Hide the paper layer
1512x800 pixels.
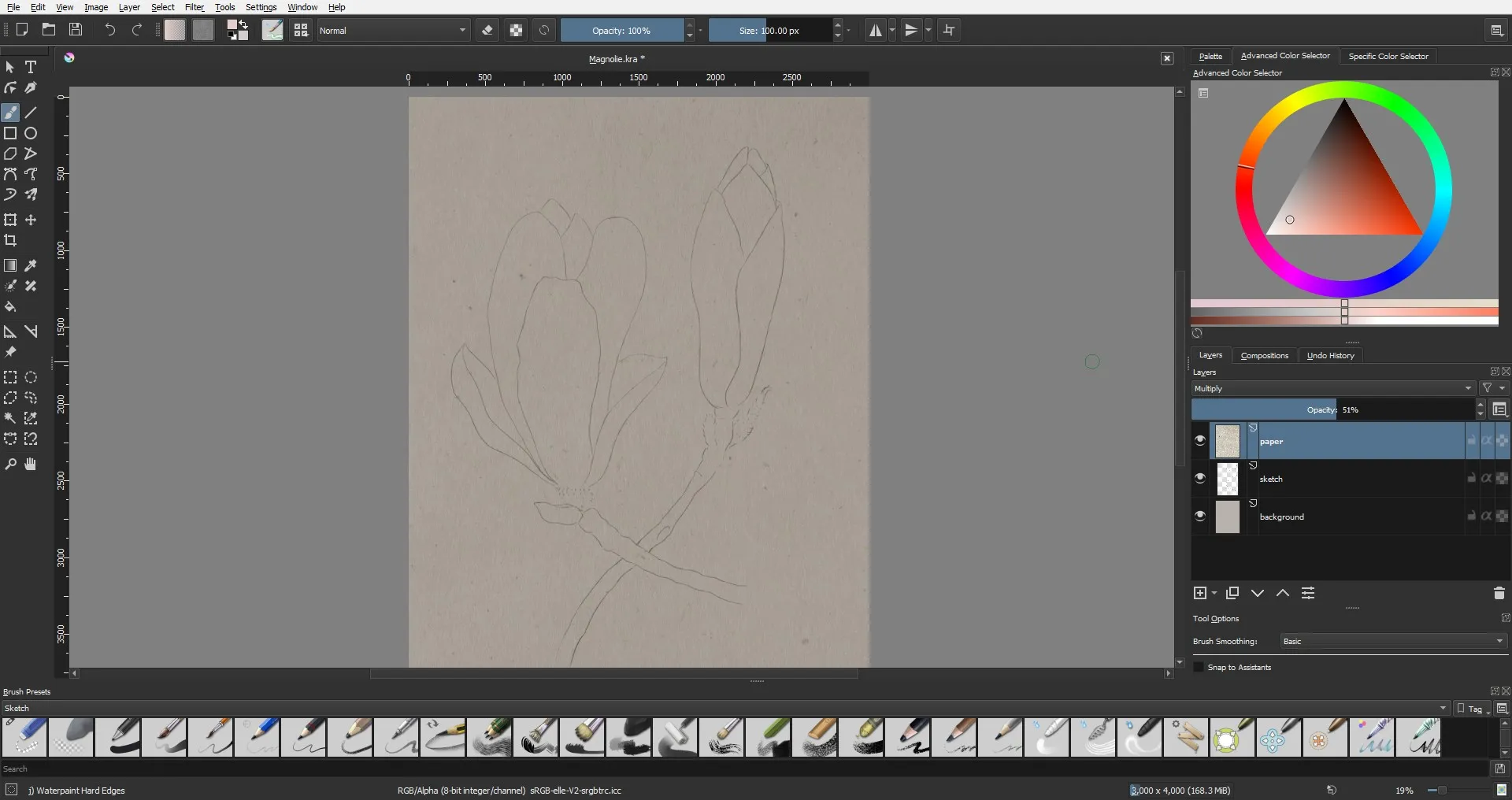(1199, 441)
